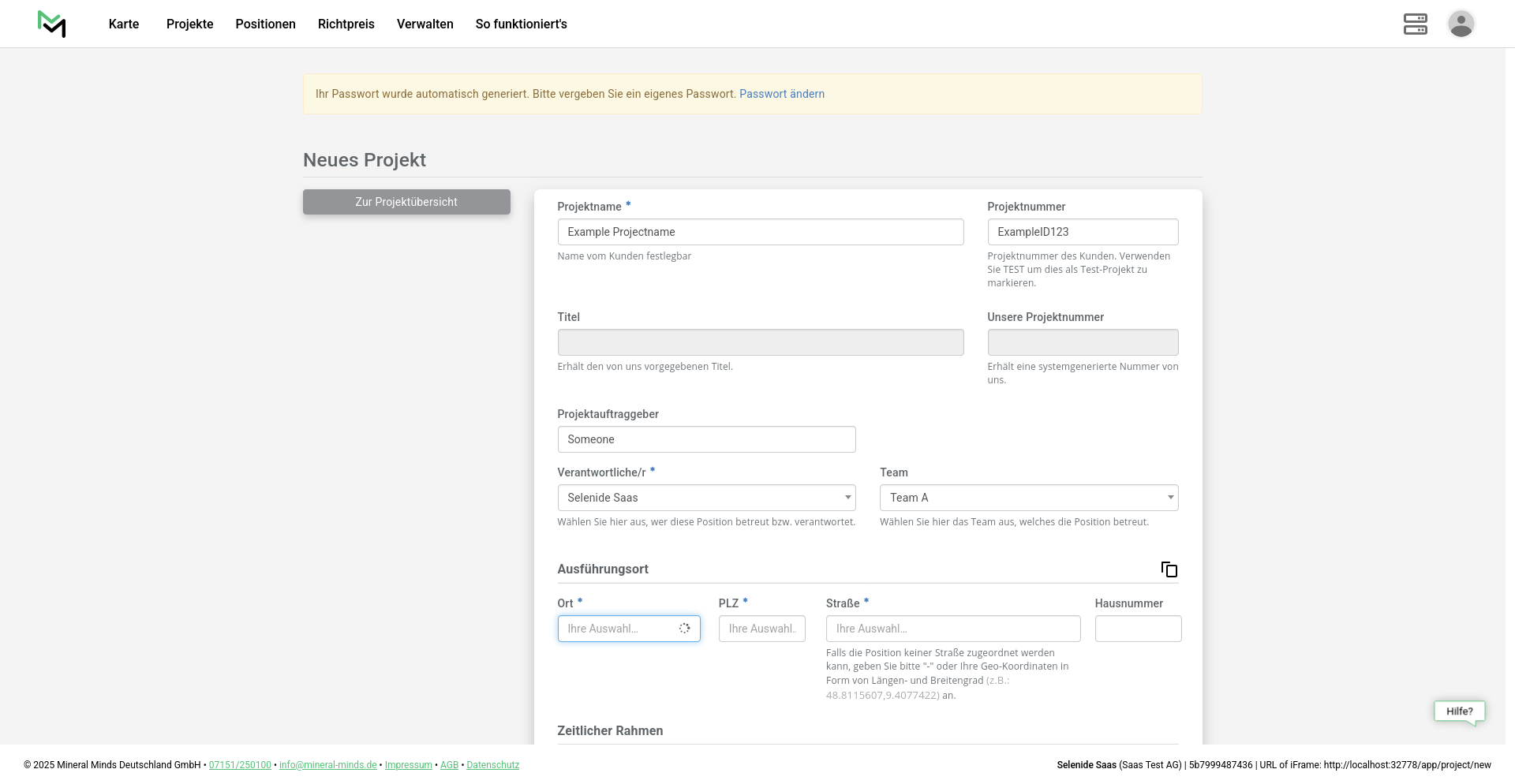Open the user profile avatar menu
Screen dimensions: 1515x784
pos(1461,24)
